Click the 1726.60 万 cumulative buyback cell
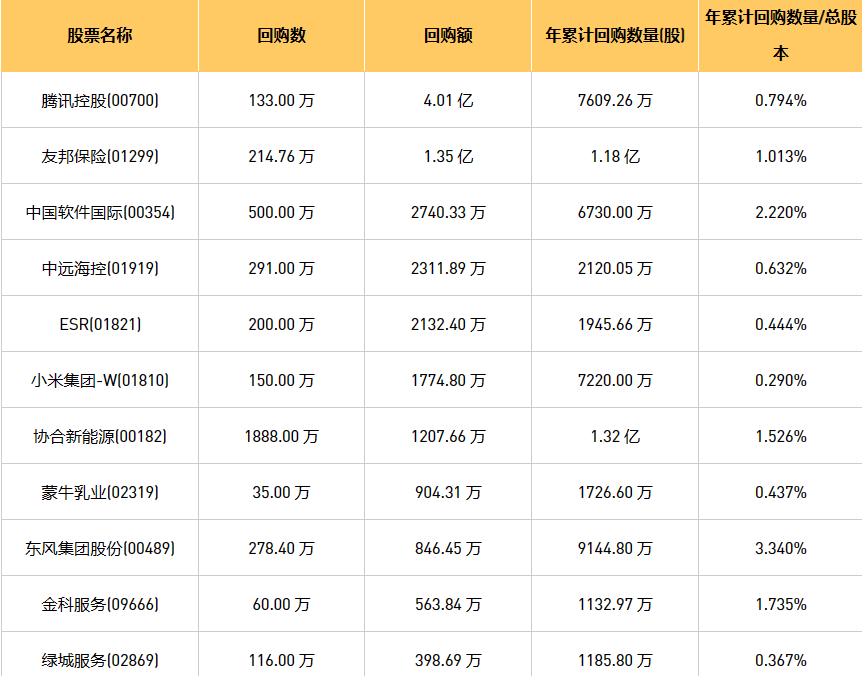The height and width of the screenshot is (676, 862). click(615, 492)
